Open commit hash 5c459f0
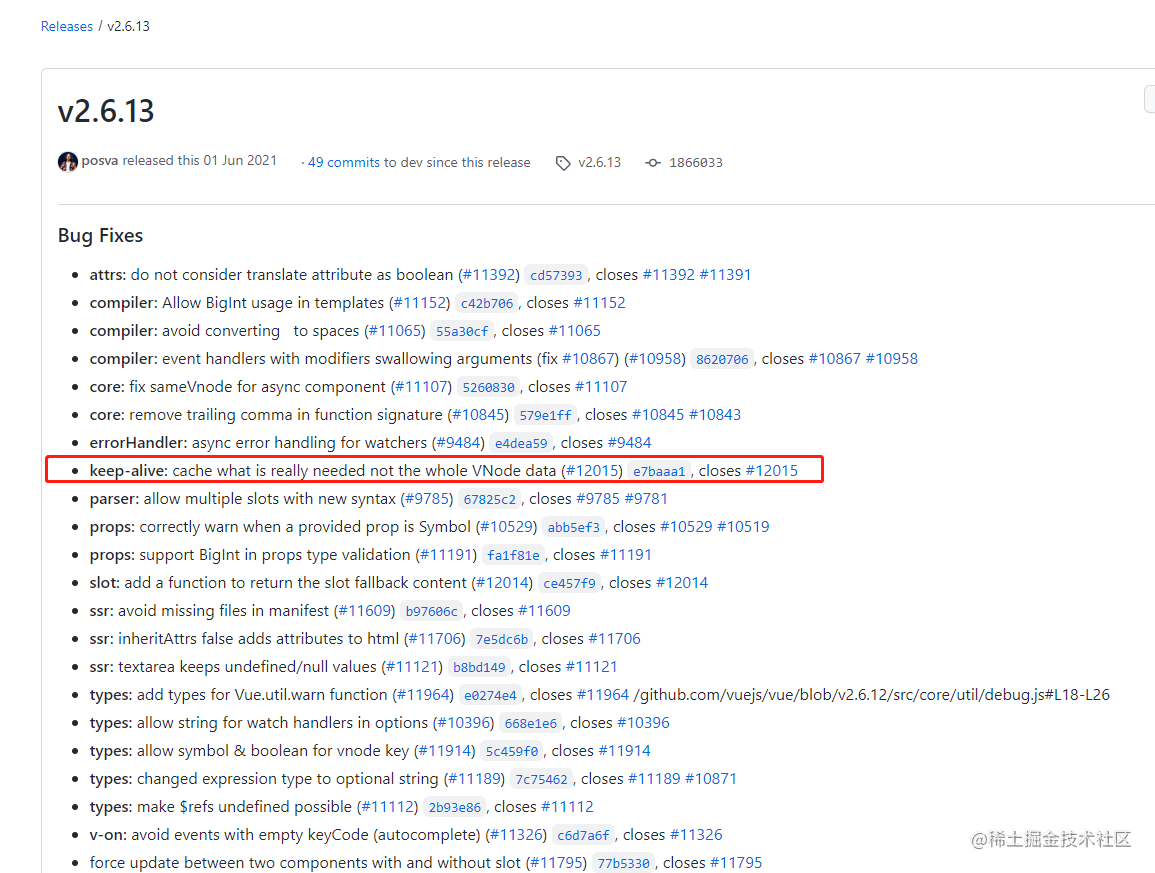 (x=512, y=751)
